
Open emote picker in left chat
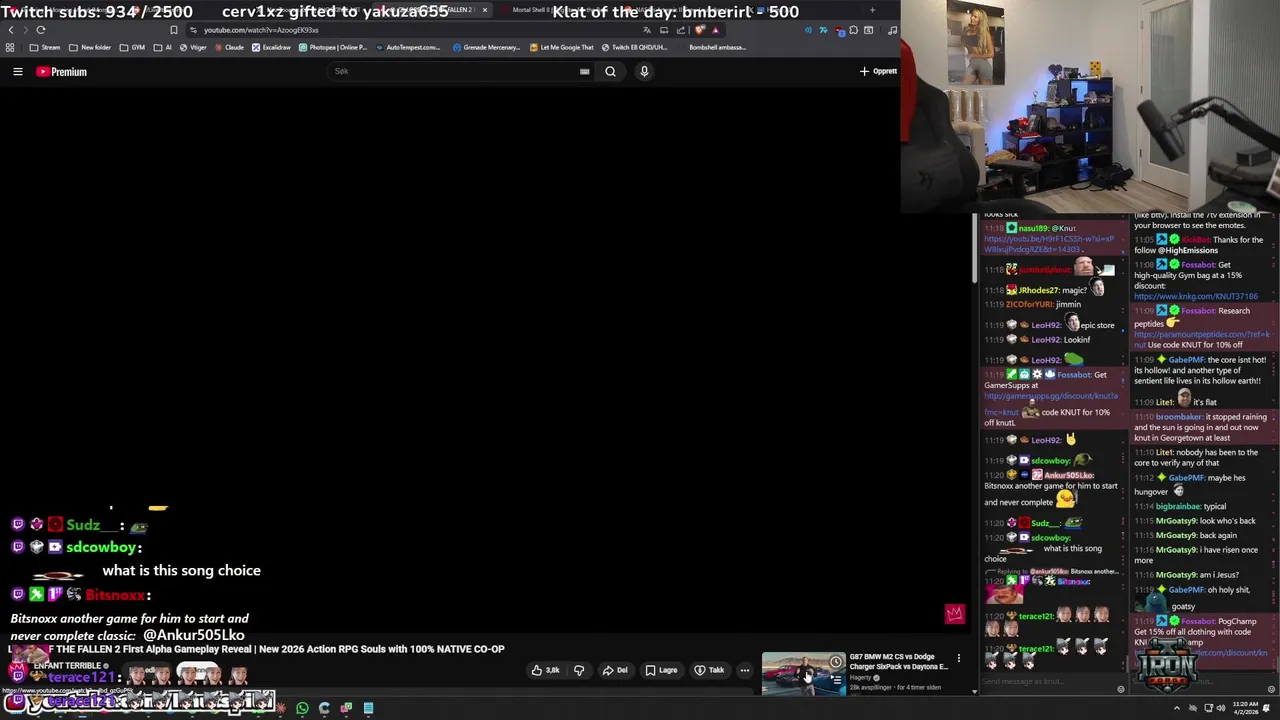1120,689
